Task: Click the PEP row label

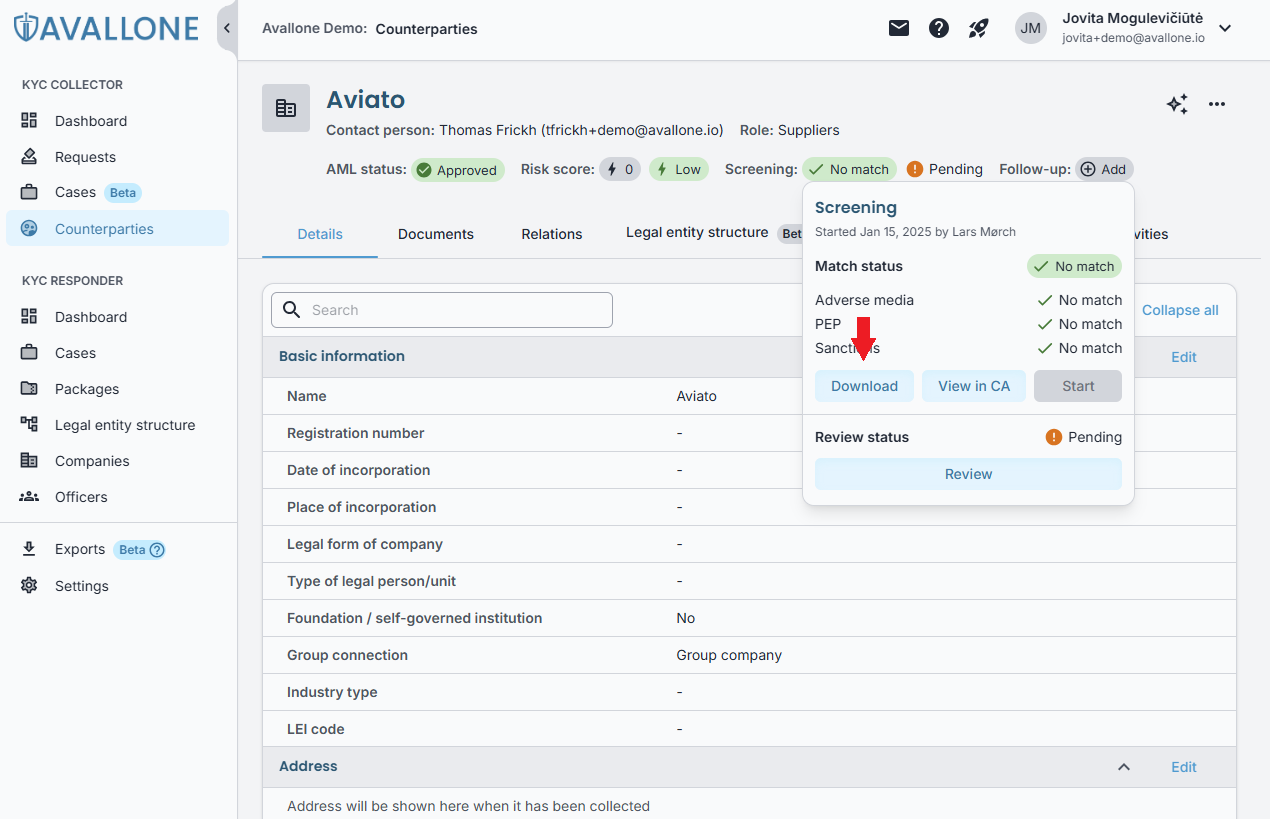Action: coord(828,324)
